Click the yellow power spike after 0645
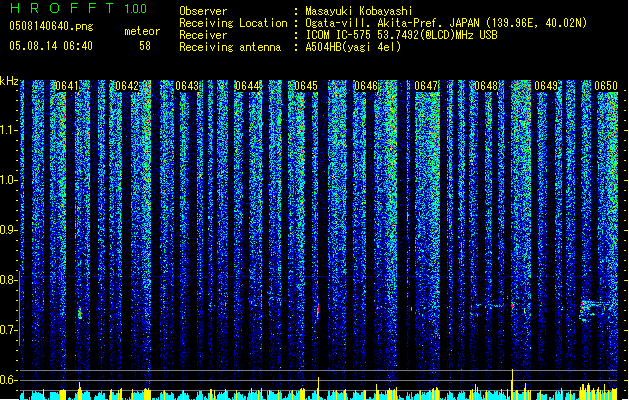This screenshot has height=400, width=629. (319, 388)
